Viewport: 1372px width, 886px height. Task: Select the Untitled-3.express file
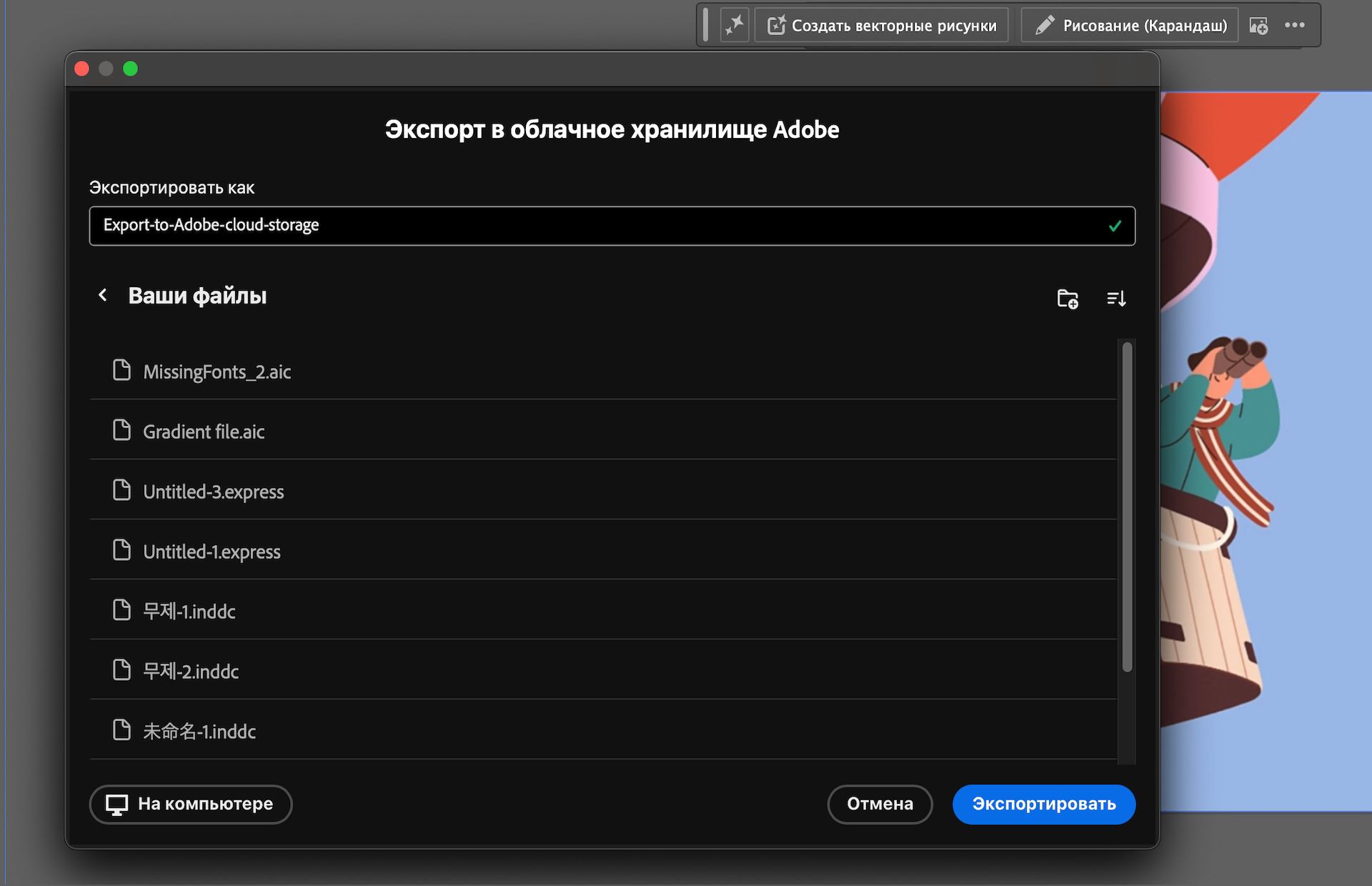click(x=213, y=492)
